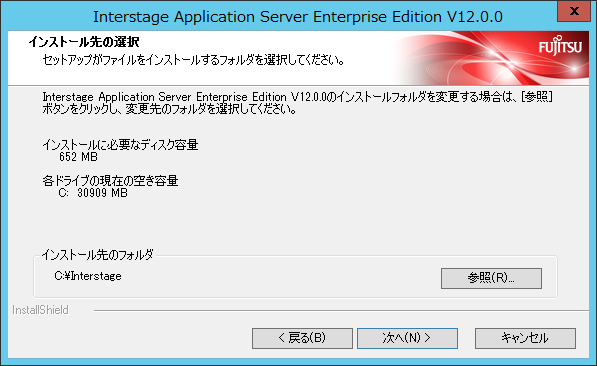
Task: Click the ボタンをクリックし second instruction line
Action: [x=169, y=109]
